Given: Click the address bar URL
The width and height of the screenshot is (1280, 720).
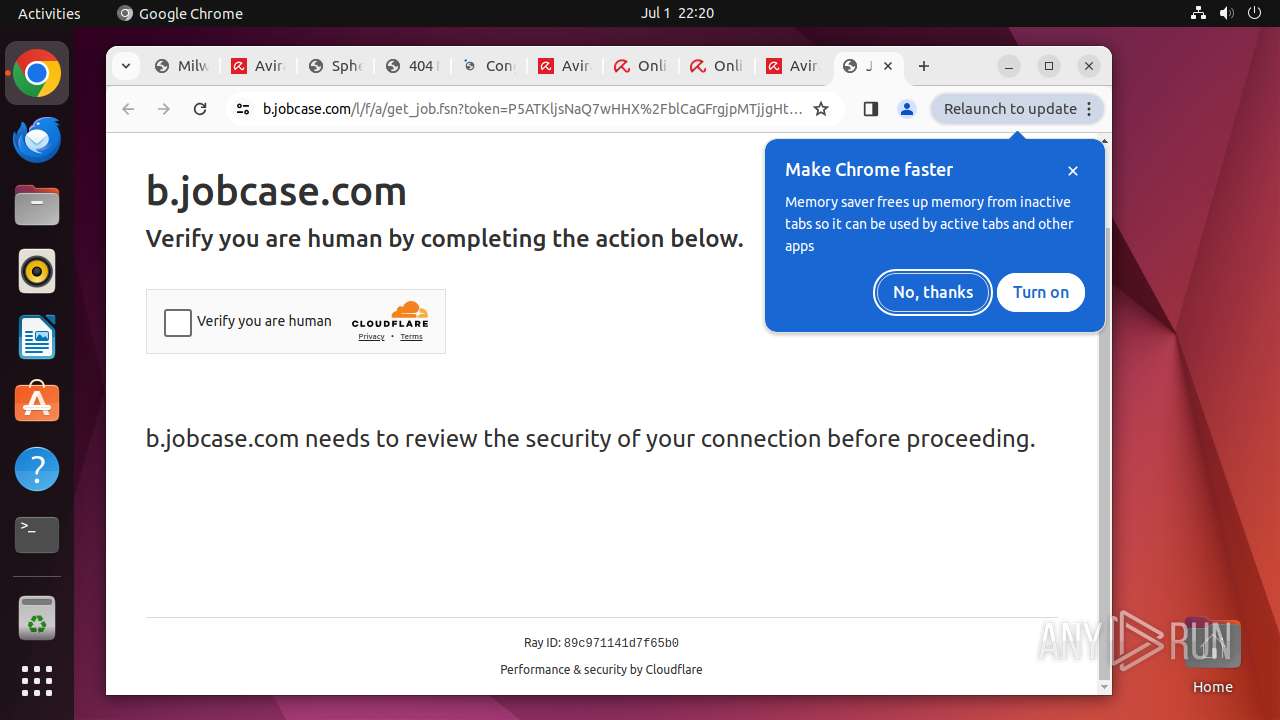Looking at the screenshot, I should [532, 109].
